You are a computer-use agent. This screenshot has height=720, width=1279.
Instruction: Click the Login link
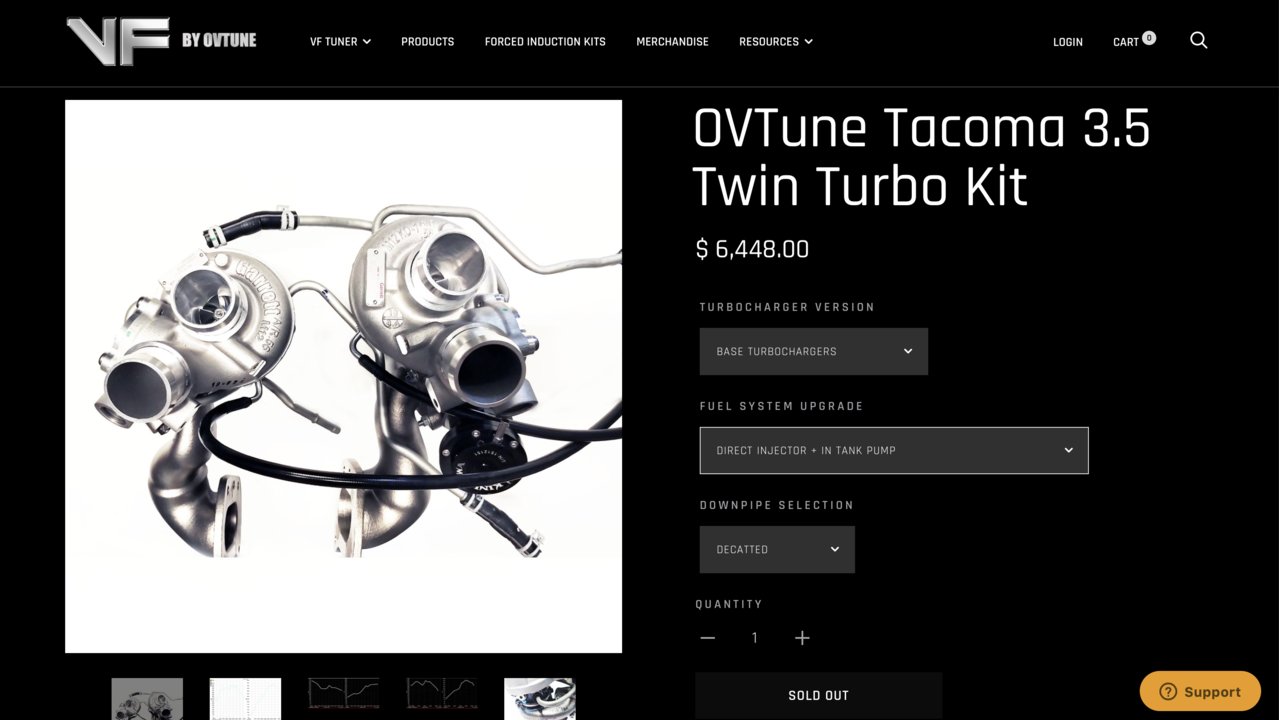pyautogui.click(x=1068, y=42)
